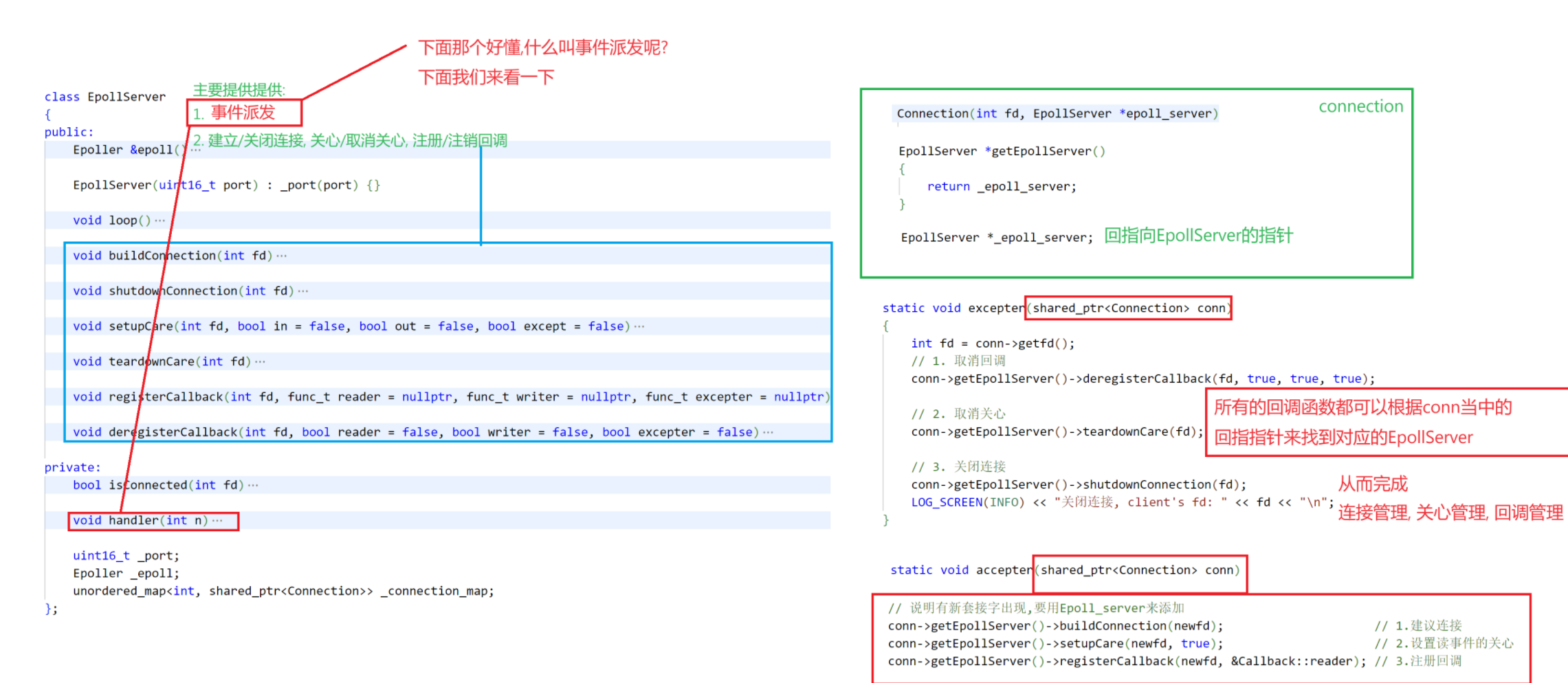1568x683 pixels.
Task: Click the '// 3. 关闭连接' comment
Action: pyautogui.click(x=958, y=467)
